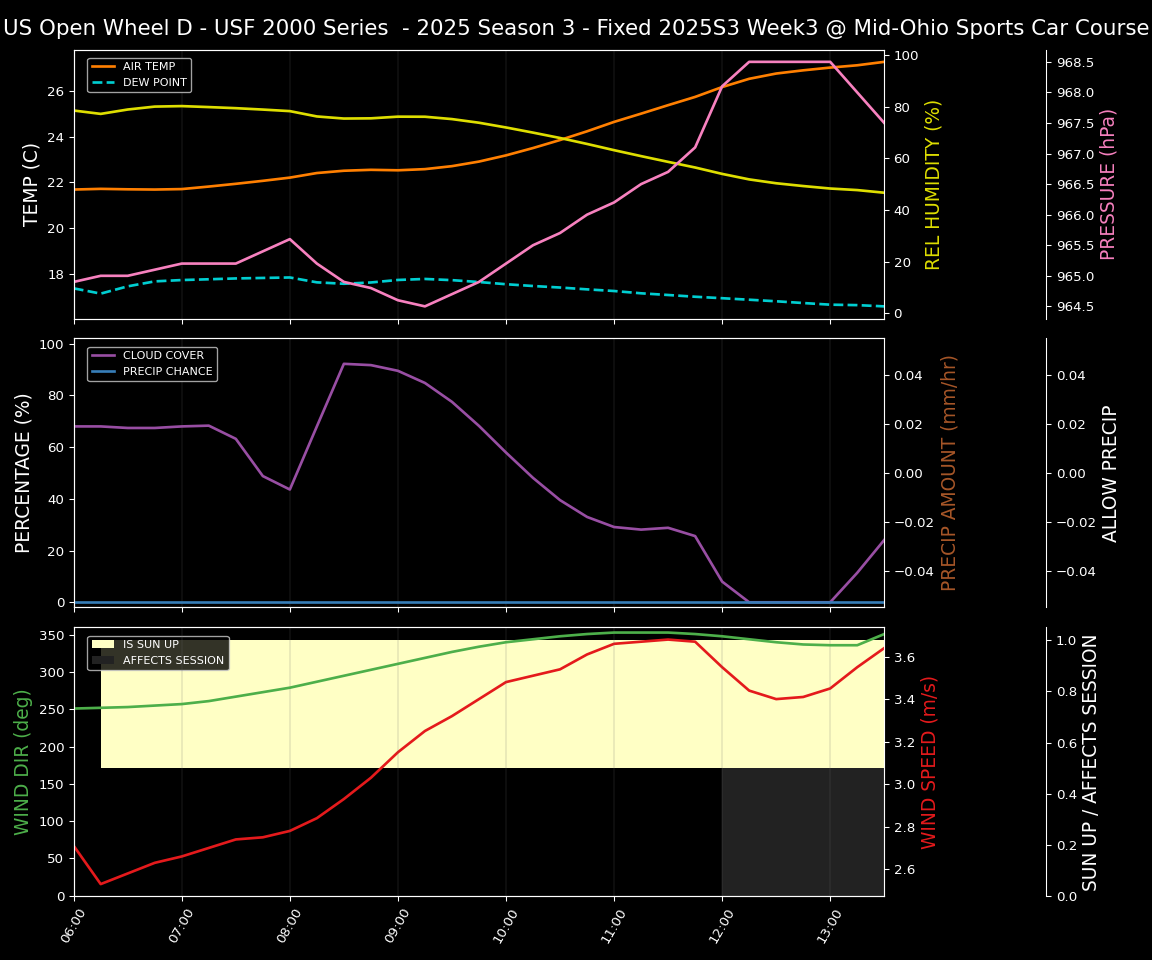
Task: Click the 965.5 pressure tick label
Action: click(x=1075, y=246)
